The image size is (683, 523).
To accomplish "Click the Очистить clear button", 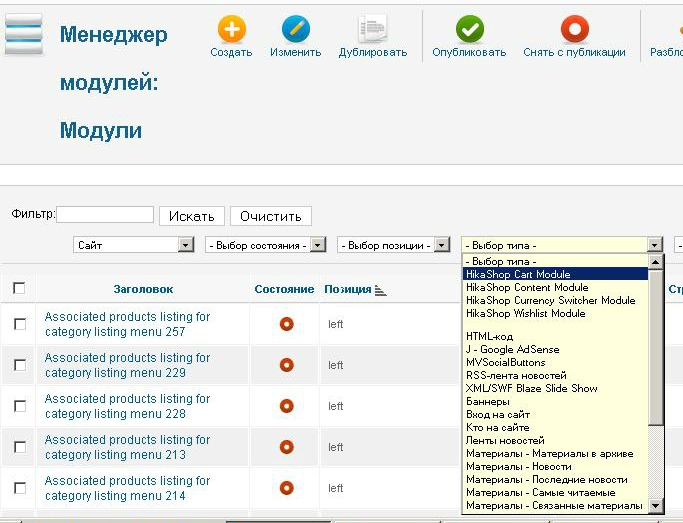I will [x=270, y=216].
